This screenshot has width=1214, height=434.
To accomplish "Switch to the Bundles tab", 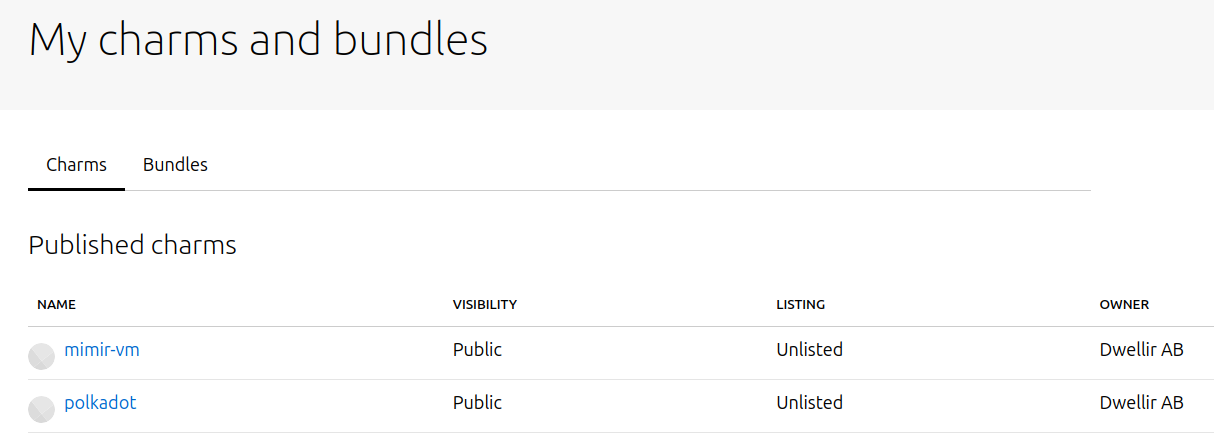I will pyautogui.click(x=175, y=165).
